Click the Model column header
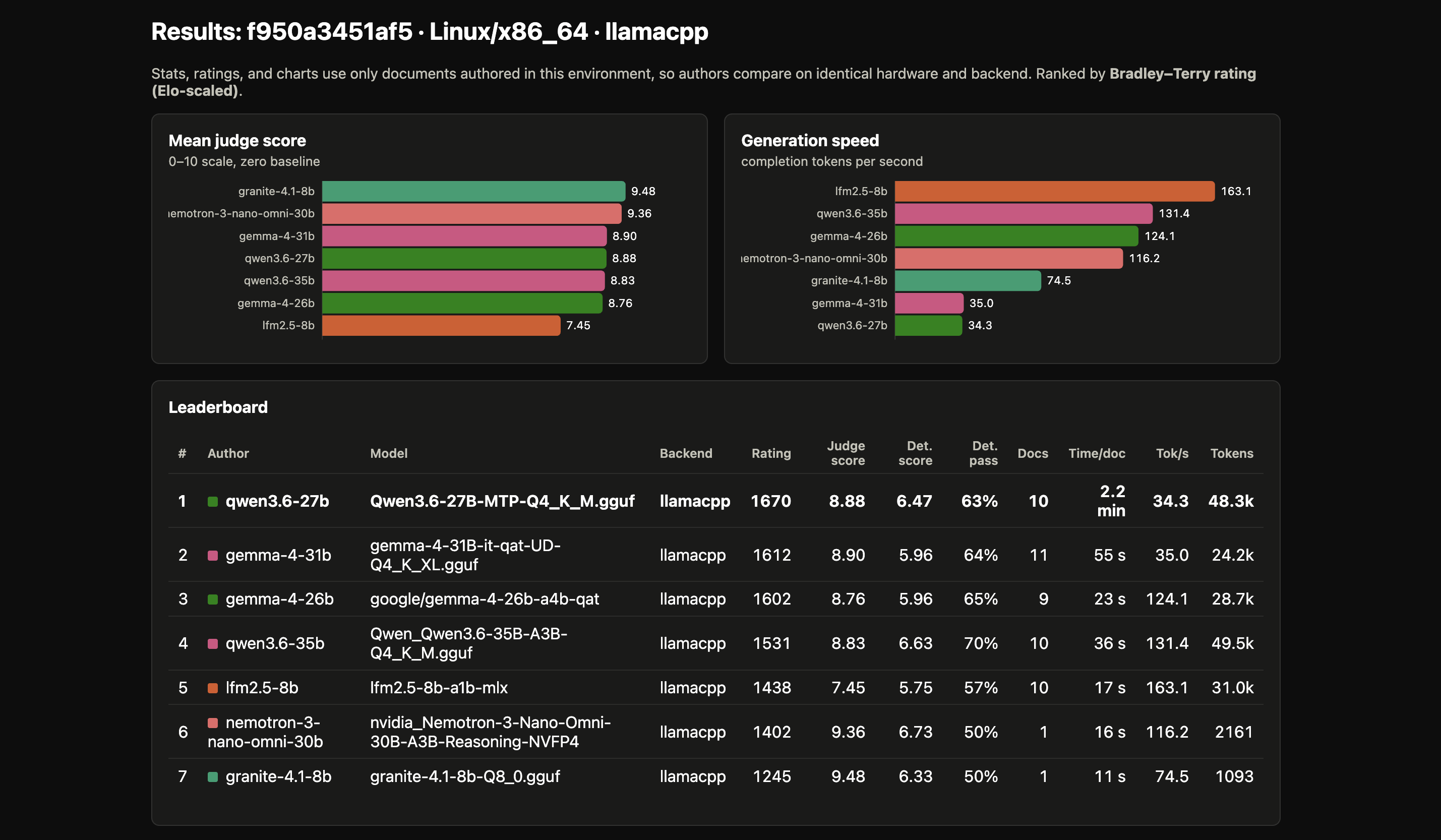This screenshot has height=840, width=1441. [x=389, y=453]
